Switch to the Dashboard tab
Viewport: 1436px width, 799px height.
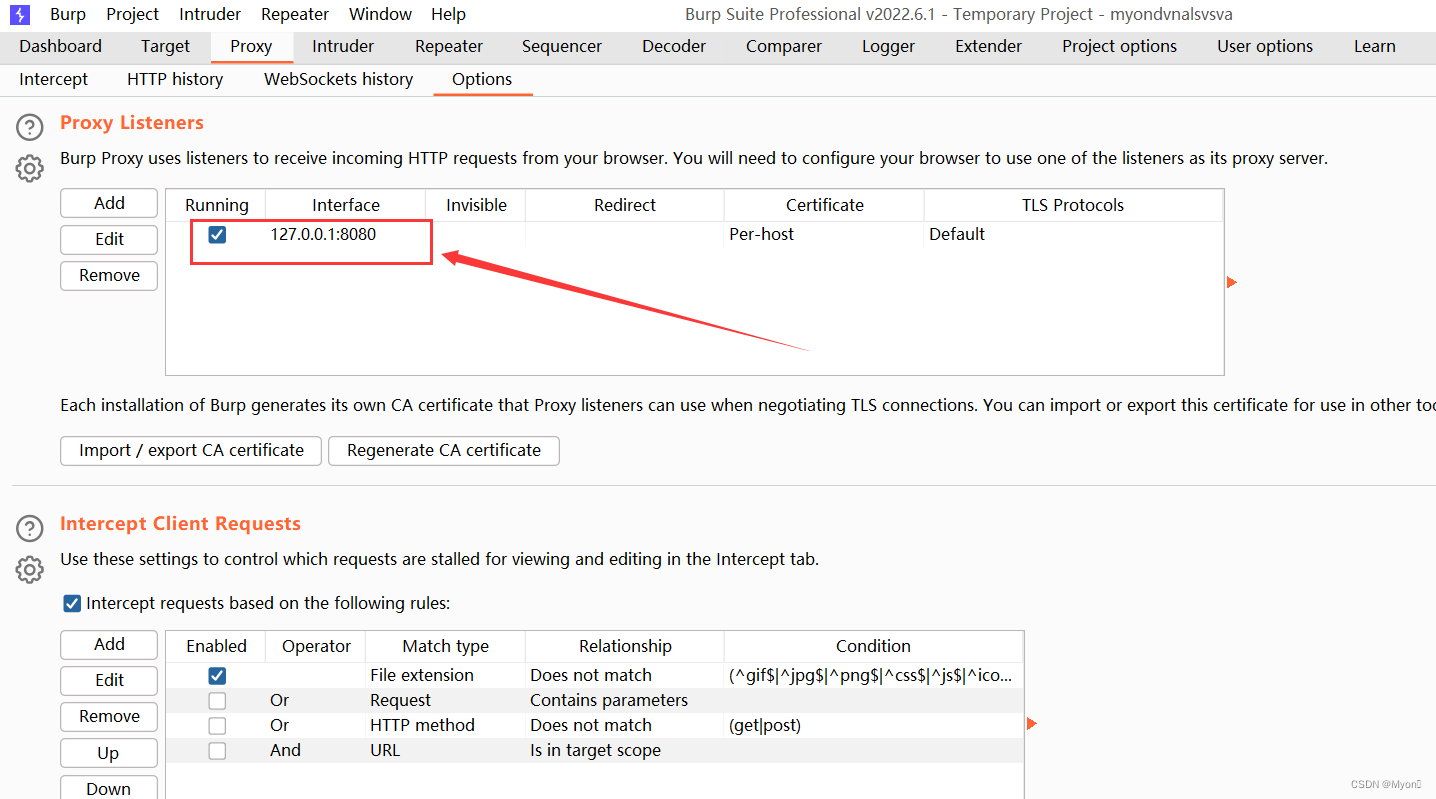(60, 46)
